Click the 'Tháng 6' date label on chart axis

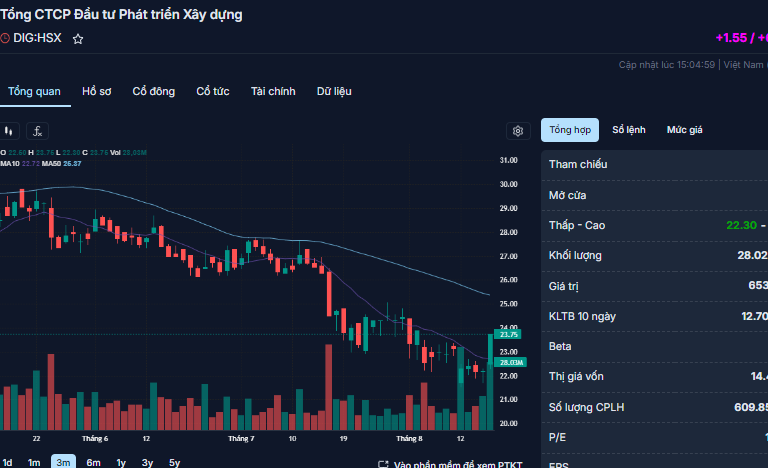(x=95, y=439)
